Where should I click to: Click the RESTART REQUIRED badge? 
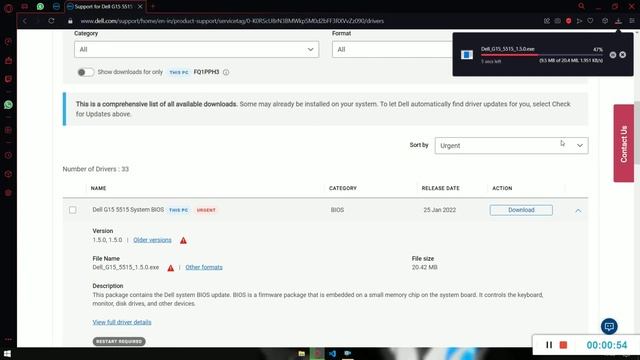[119, 341]
